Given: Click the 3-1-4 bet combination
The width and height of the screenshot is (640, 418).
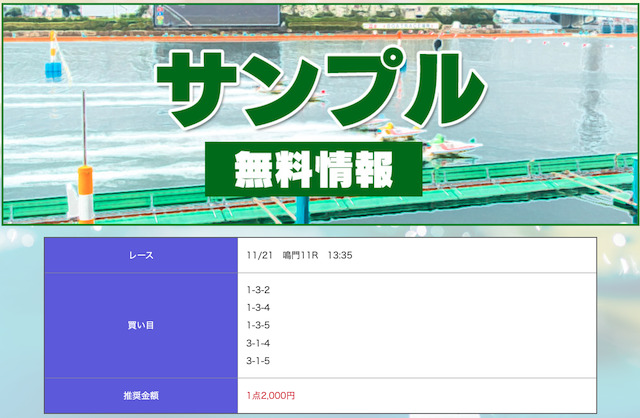Looking at the screenshot, I should pos(258,343).
